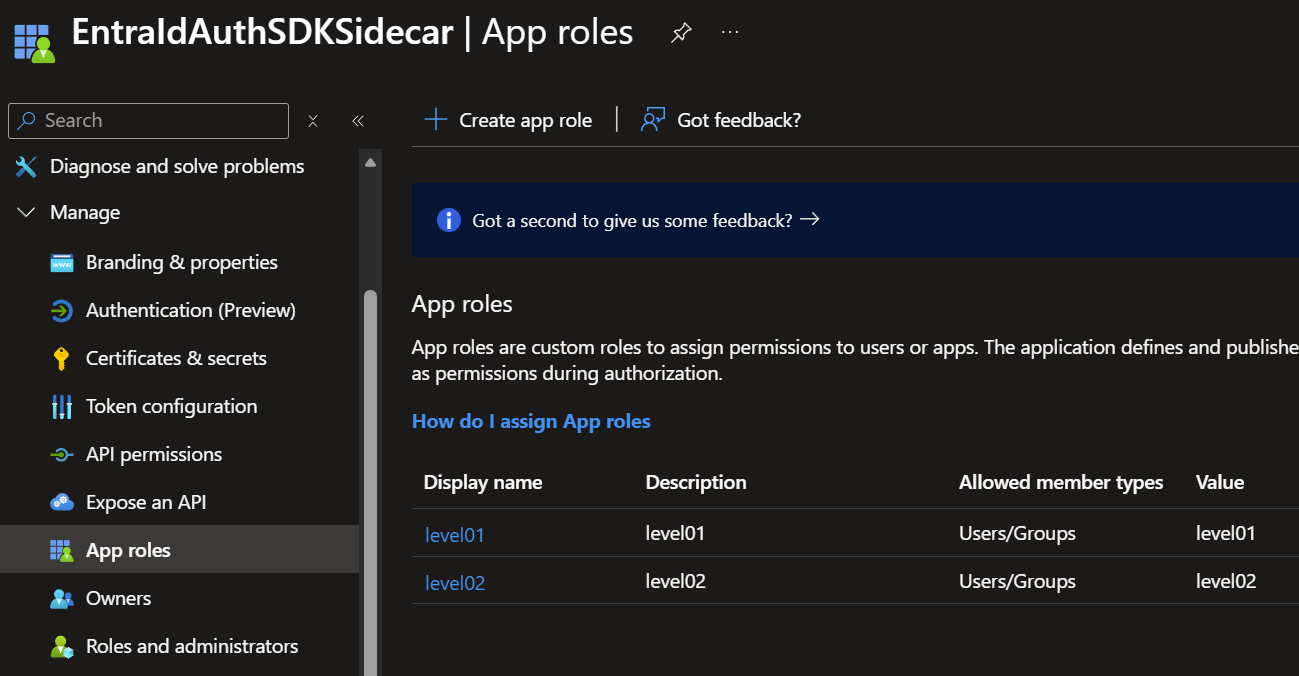Pin the App roles blade
Screen dimensions: 1299x676
(680, 33)
